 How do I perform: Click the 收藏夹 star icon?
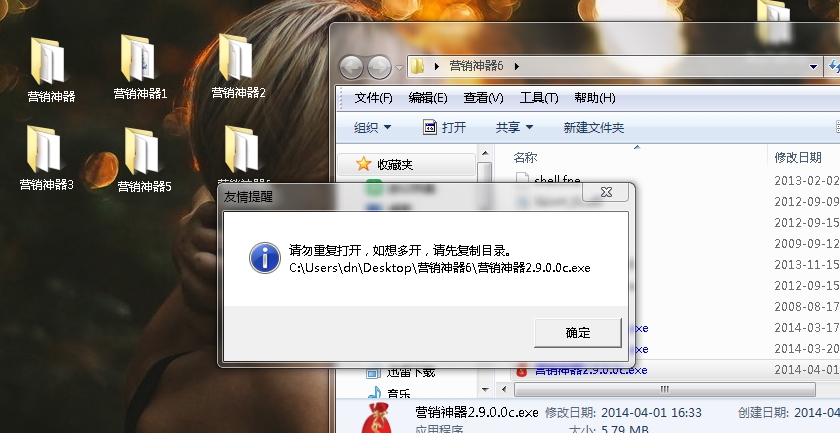[x=364, y=164]
